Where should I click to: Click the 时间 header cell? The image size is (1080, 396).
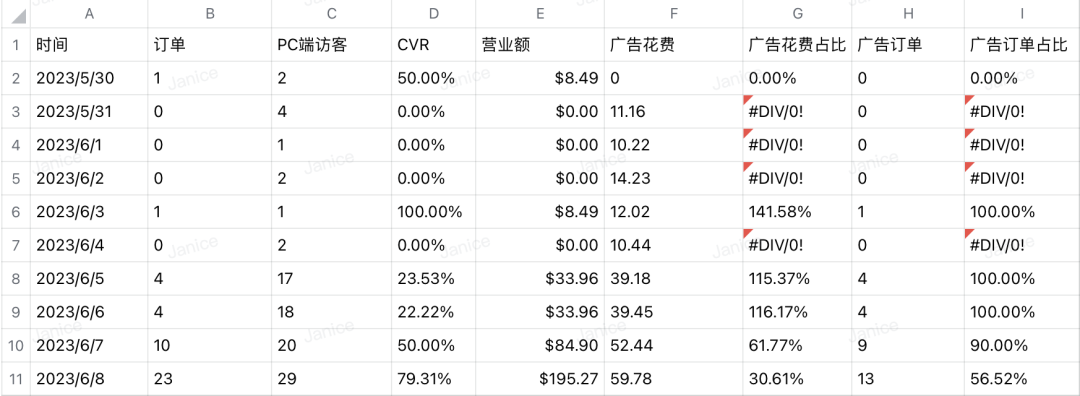(x=89, y=45)
